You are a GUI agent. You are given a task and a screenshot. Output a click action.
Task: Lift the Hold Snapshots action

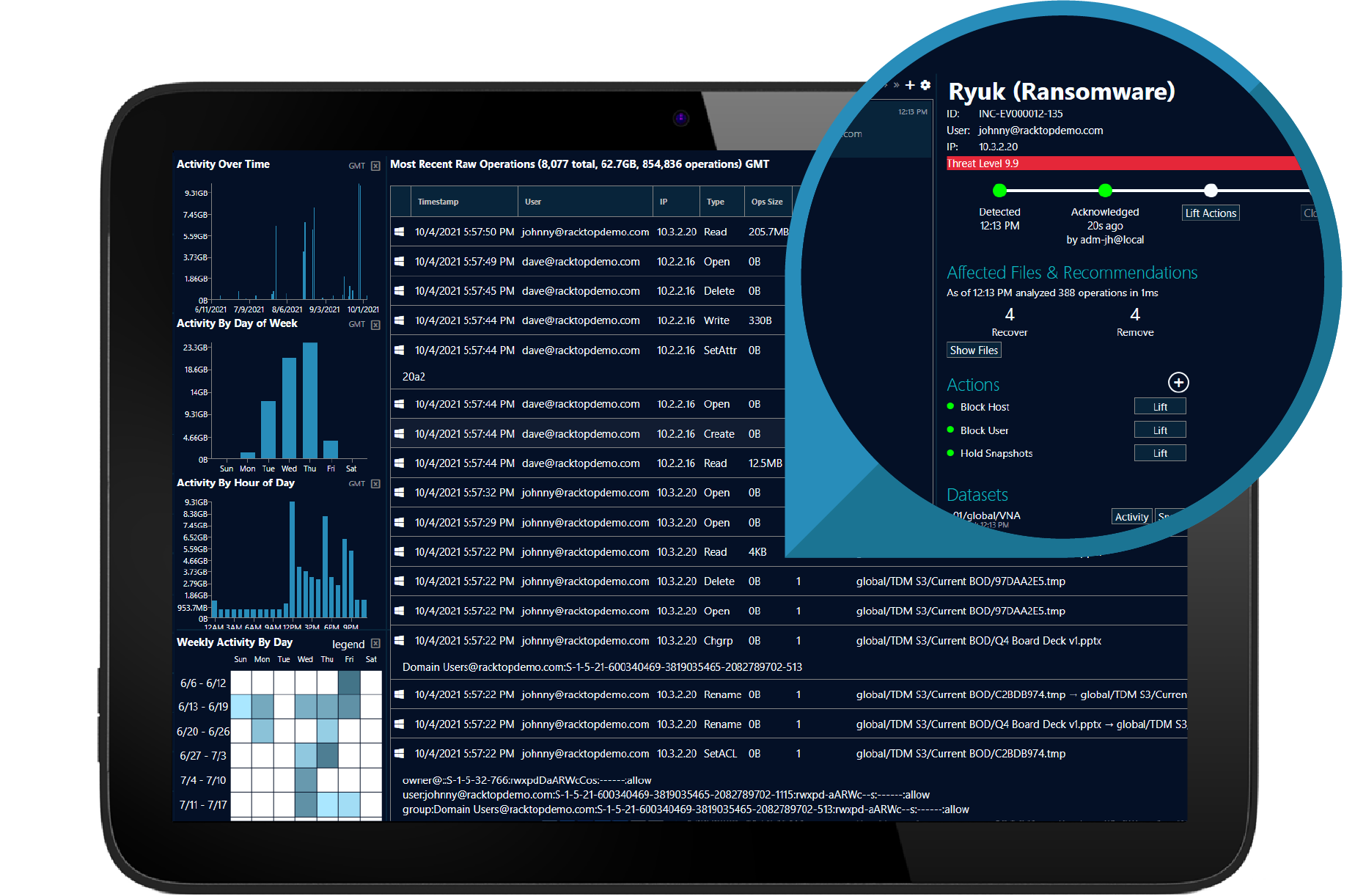1160,453
